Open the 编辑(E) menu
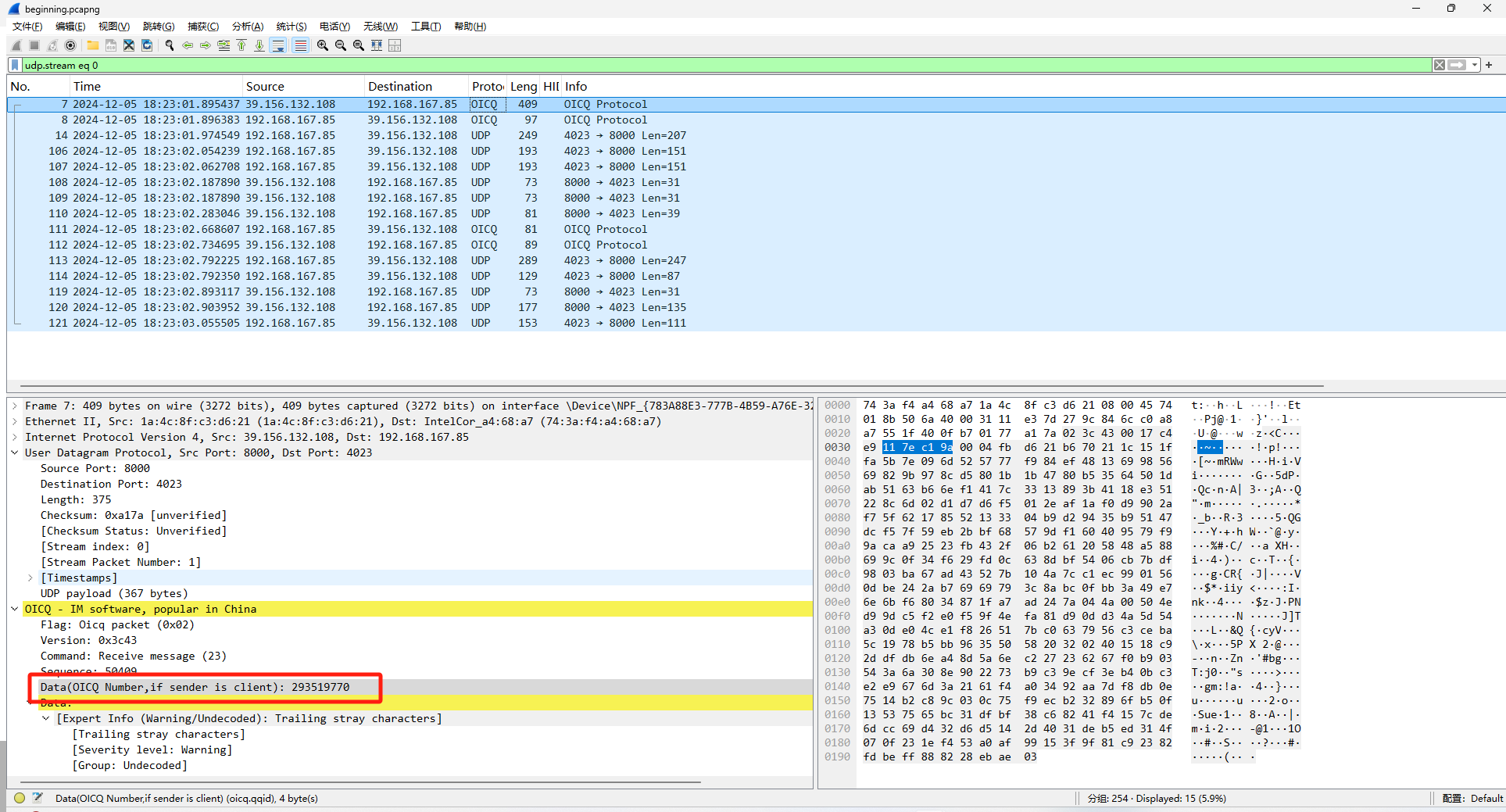 coord(70,27)
